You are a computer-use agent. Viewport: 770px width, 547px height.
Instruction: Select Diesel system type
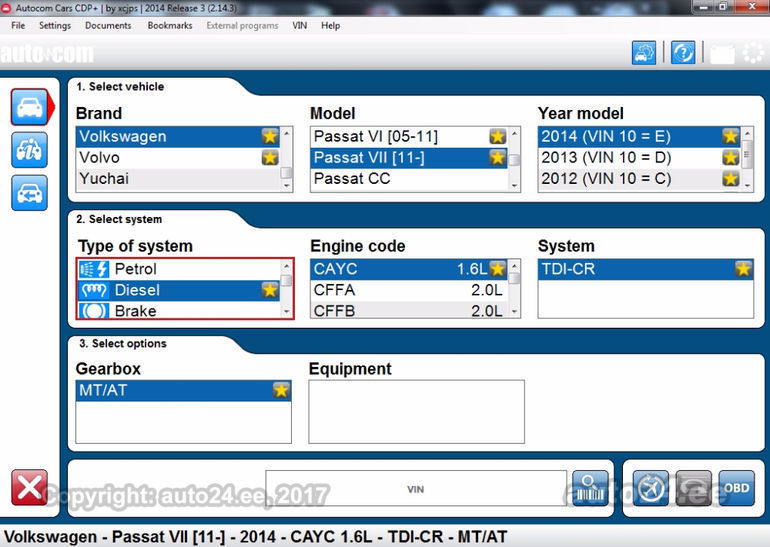[179, 290]
